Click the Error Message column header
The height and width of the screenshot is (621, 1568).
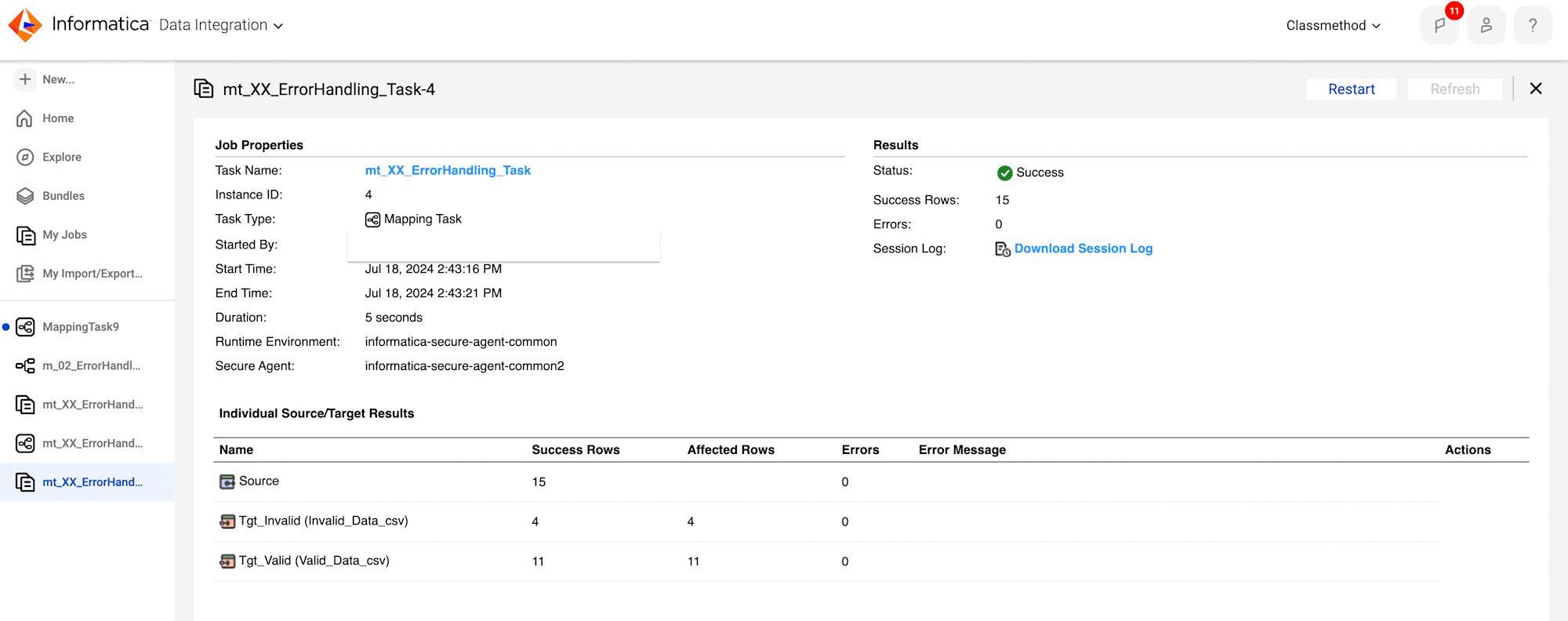[962, 450]
